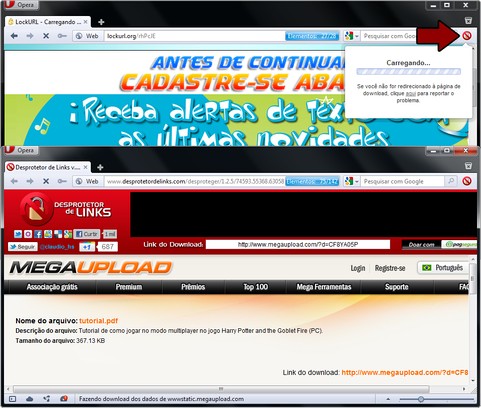Open the Premium menu item
The image size is (481, 408).
coord(129,287)
